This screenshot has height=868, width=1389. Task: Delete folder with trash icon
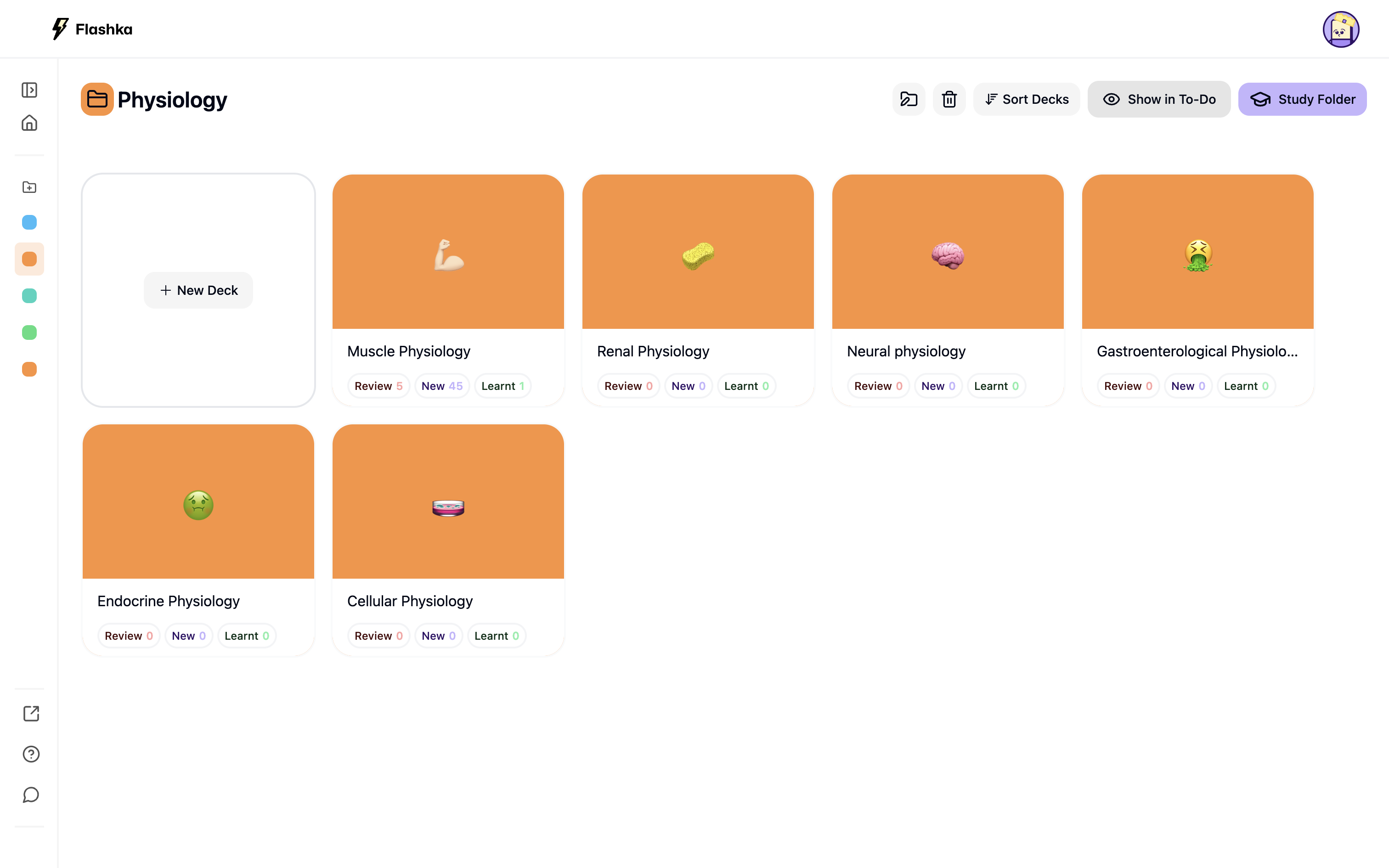click(x=949, y=99)
